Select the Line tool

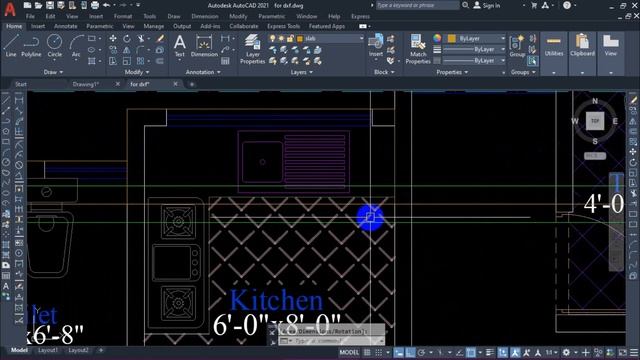click(11, 46)
